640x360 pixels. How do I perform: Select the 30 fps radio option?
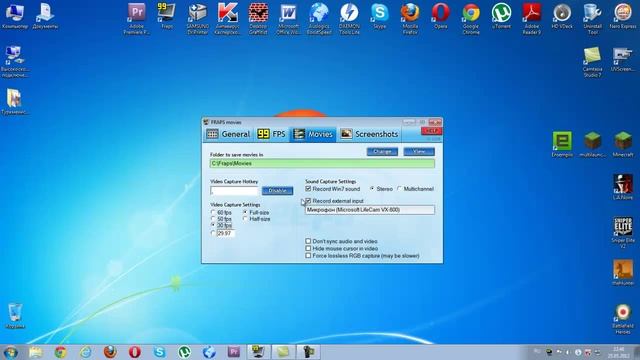213,225
